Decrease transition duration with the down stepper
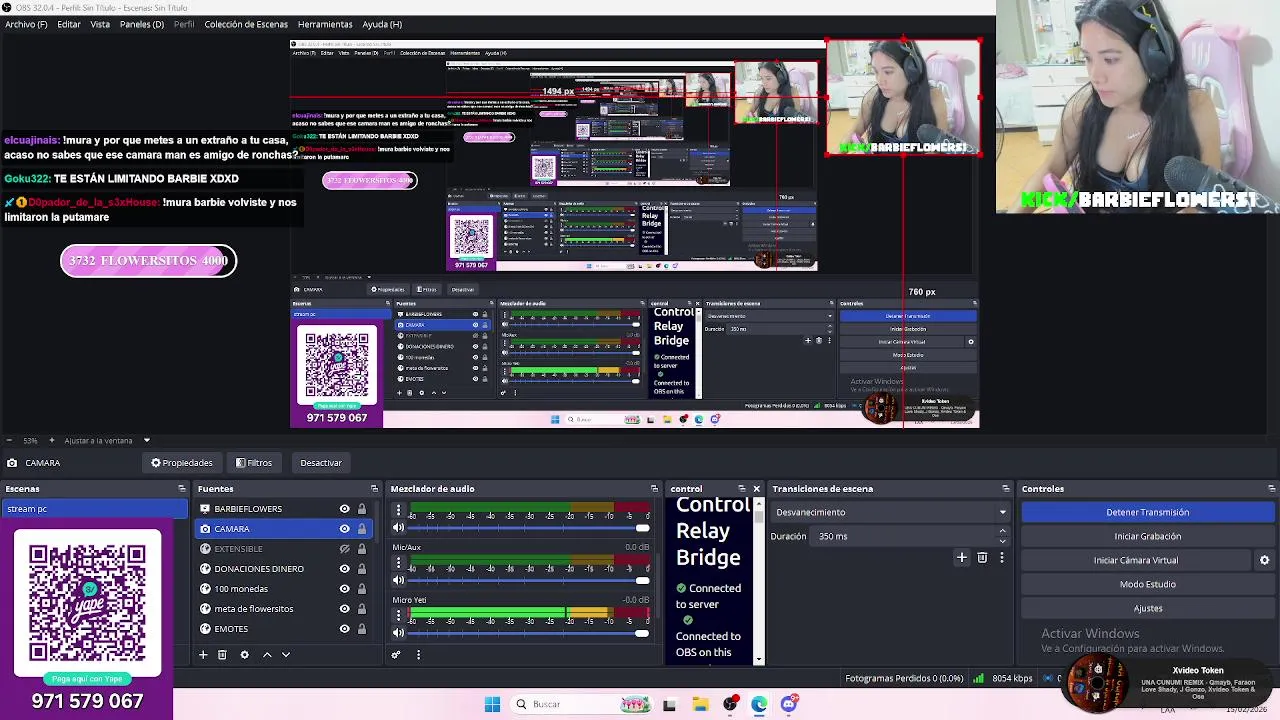Image resolution: width=1280 pixels, height=720 pixels. pos(1002,540)
